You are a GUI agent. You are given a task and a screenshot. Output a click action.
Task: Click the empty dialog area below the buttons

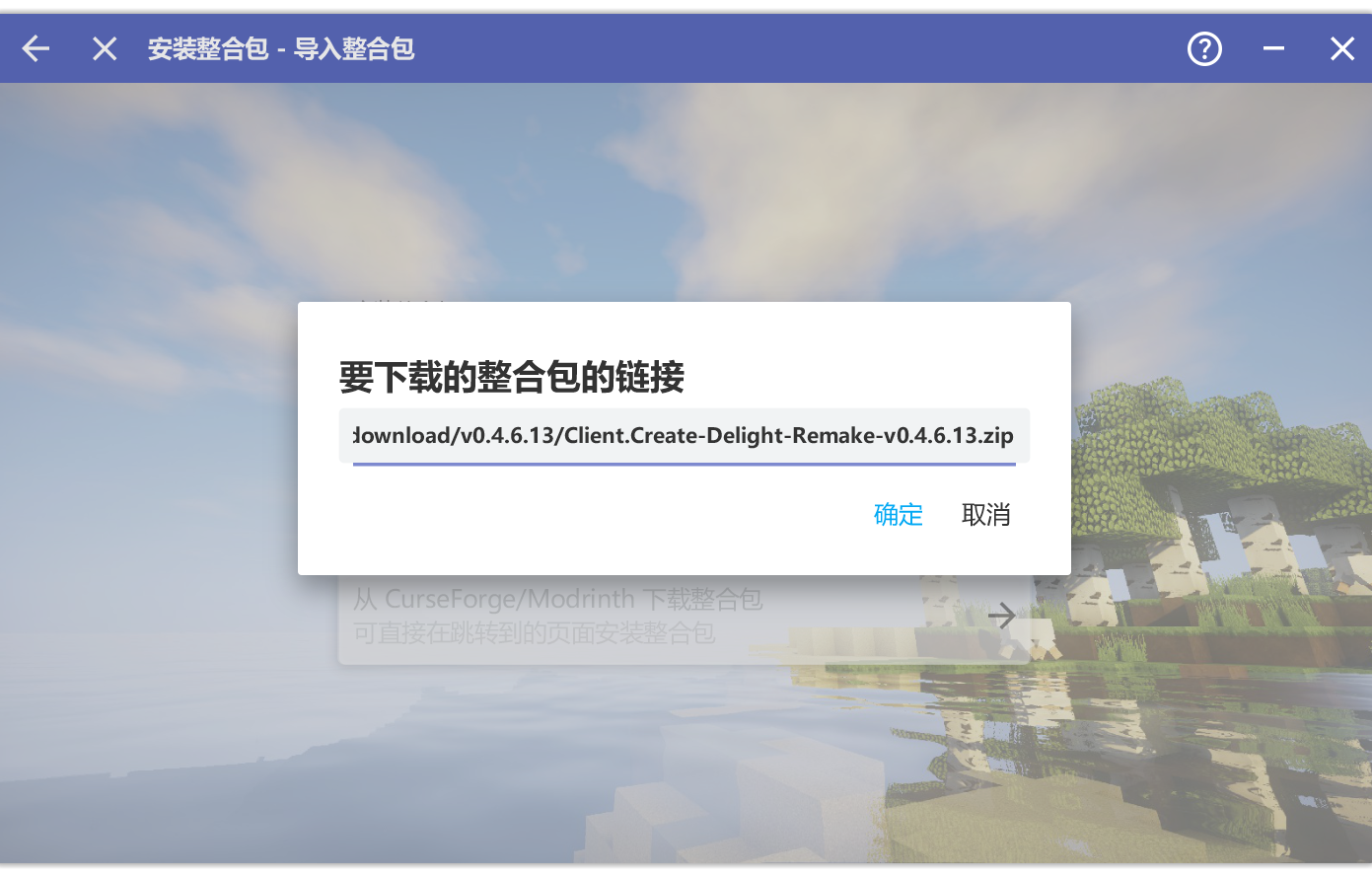point(684,552)
